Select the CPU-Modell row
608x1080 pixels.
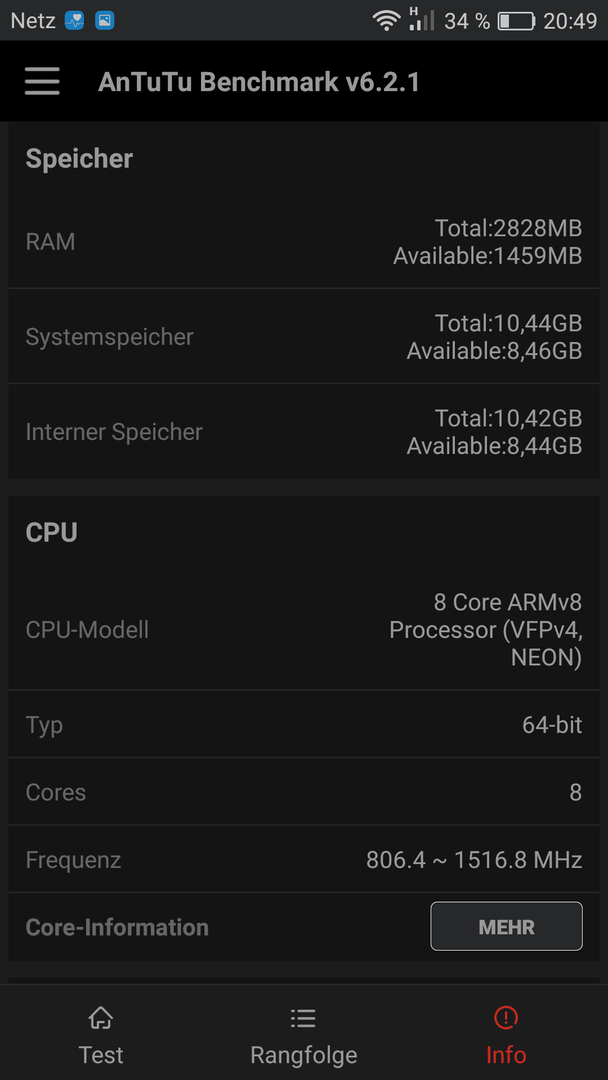[304, 630]
